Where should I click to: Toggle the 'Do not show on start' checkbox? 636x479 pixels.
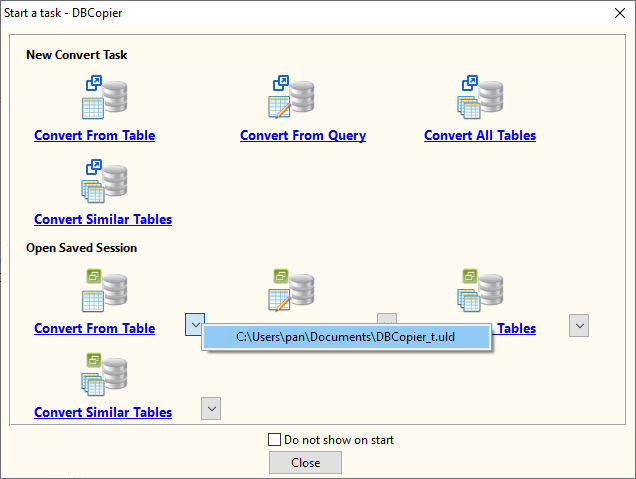(275, 439)
